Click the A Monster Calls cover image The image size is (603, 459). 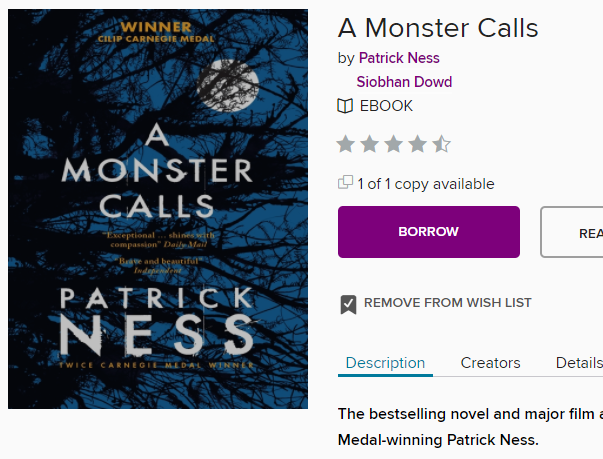tap(158, 209)
